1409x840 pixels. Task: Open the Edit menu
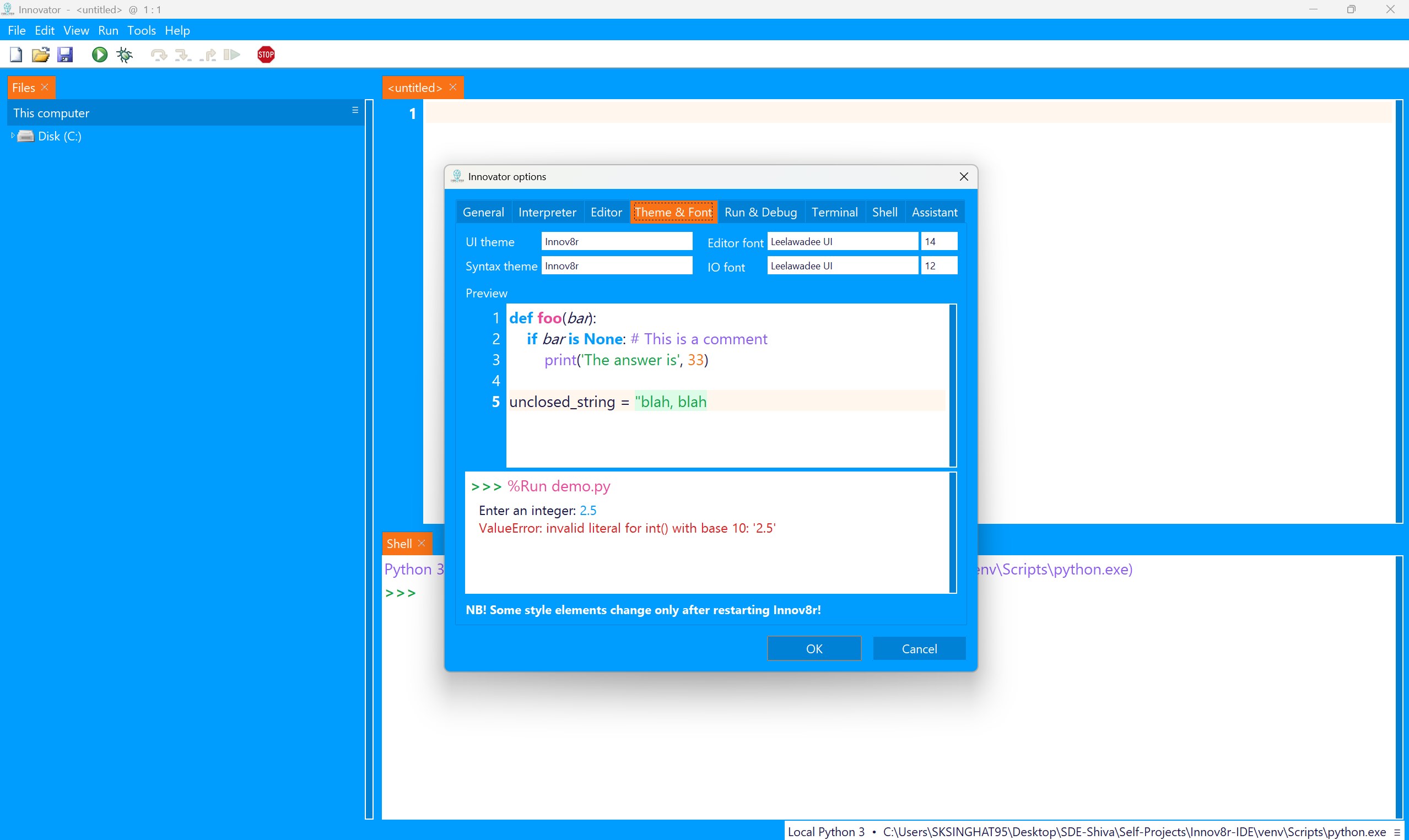pyautogui.click(x=45, y=30)
